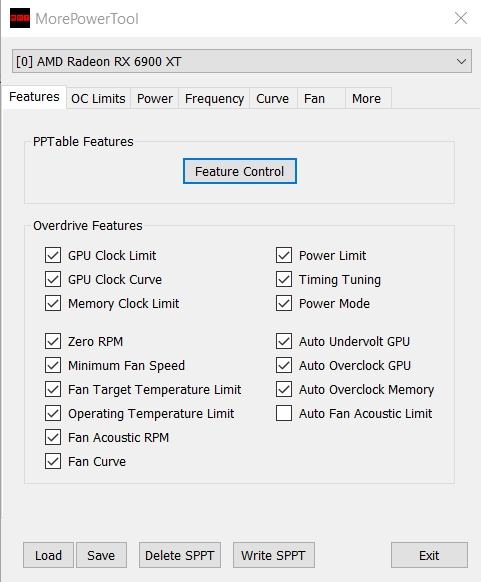481x582 pixels.
Task: Select the Frequency tab
Action: (214, 99)
